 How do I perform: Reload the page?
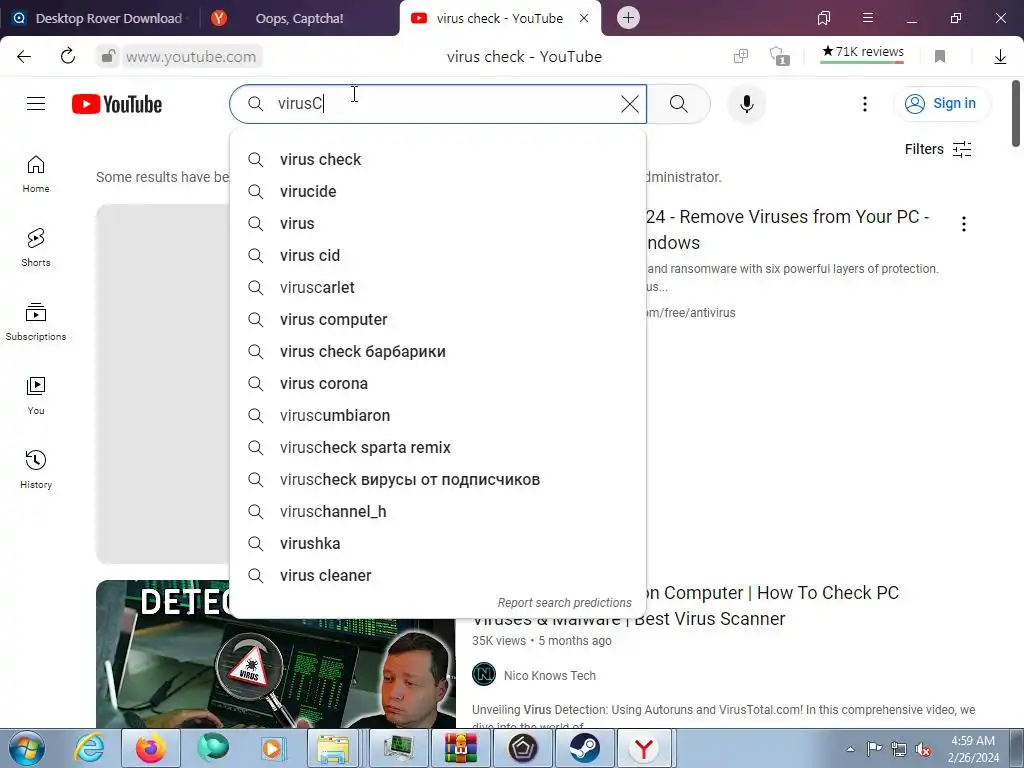click(68, 56)
